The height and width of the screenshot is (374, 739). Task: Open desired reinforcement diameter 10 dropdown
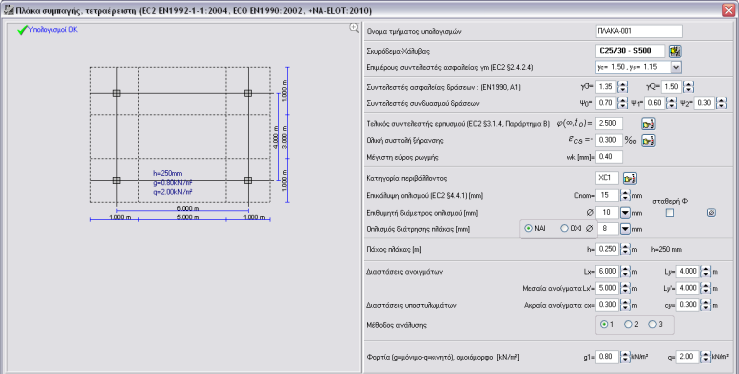(625, 213)
